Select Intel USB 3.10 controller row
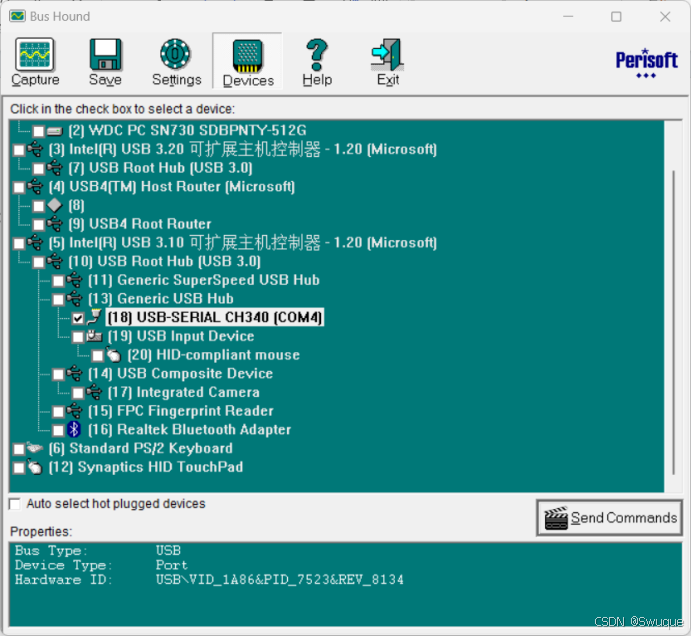This screenshot has height=636, width=692. pyautogui.click(x=243, y=243)
